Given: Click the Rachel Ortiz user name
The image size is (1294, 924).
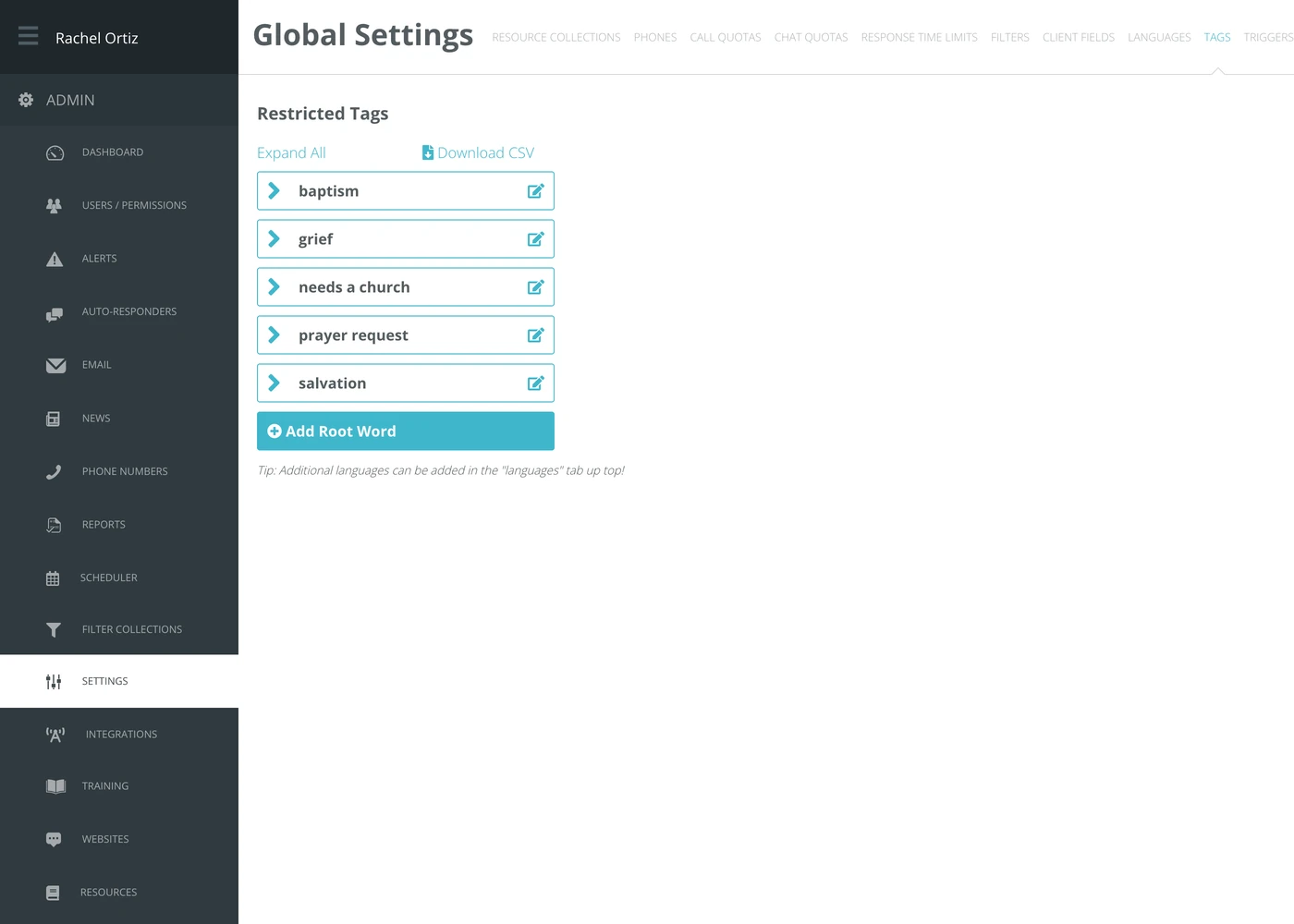Looking at the screenshot, I should 97,38.
